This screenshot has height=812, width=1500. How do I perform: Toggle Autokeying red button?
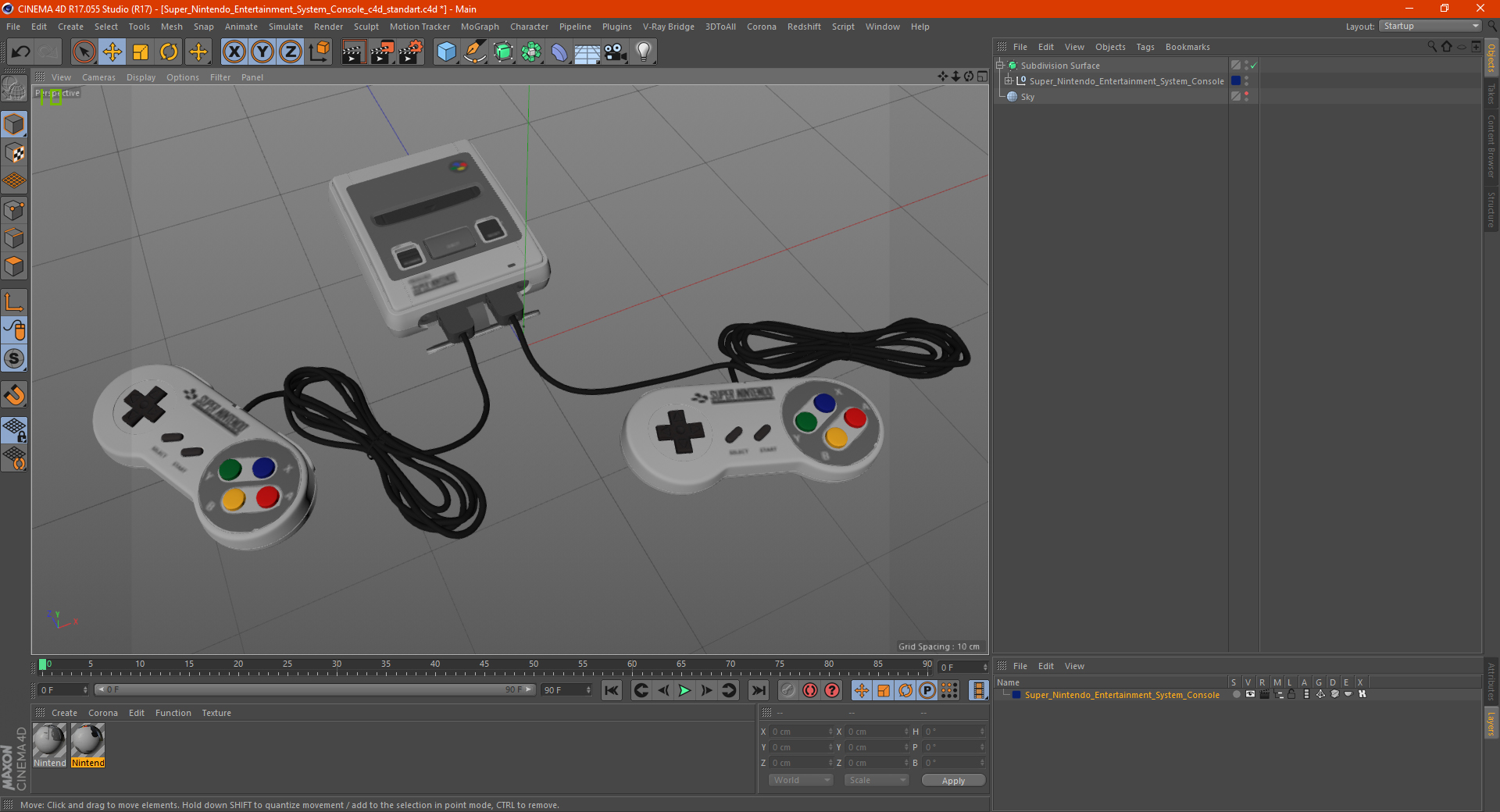(x=810, y=690)
